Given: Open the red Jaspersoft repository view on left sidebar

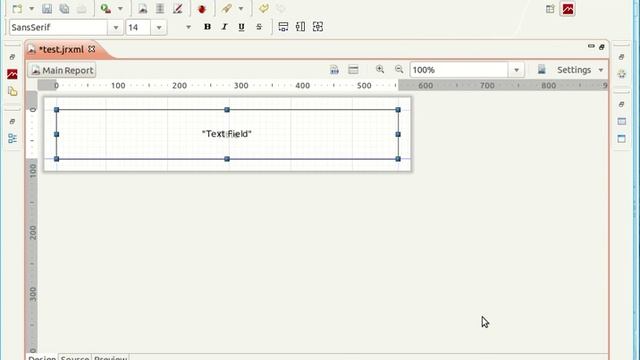Looking at the screenshot, I should pos(12,74).
